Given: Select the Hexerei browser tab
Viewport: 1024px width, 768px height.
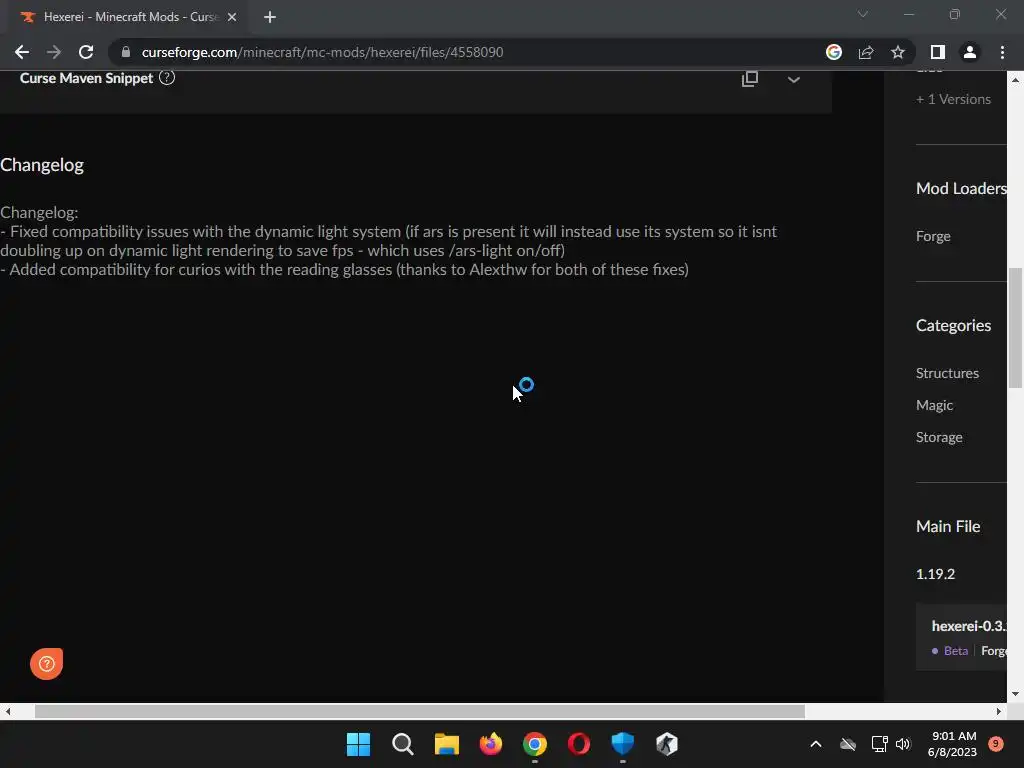Looking at the screenshot, I should (x=127, y=17).
